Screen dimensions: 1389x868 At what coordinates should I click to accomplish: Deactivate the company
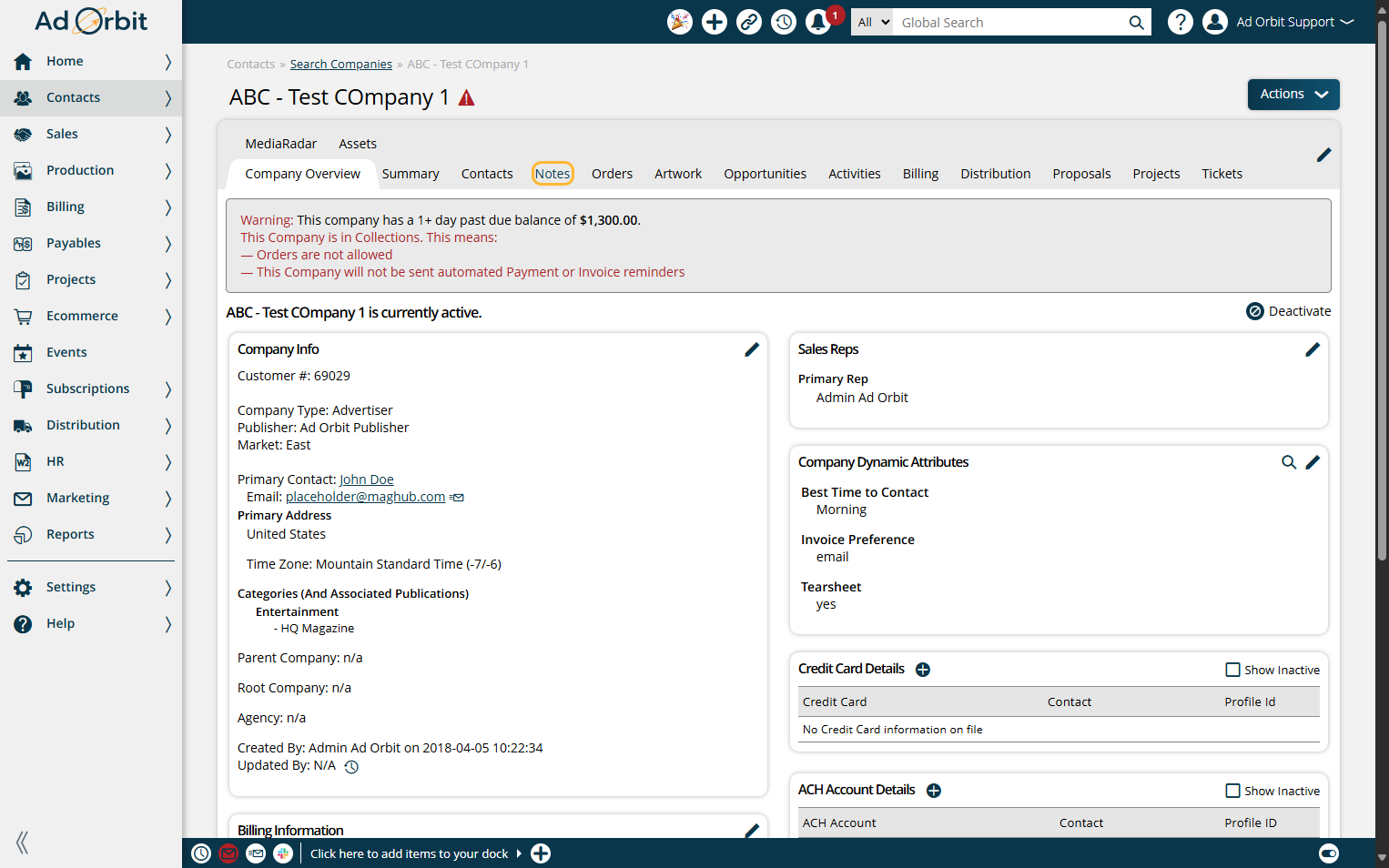pyautogui.click(x=1289, y=311)
